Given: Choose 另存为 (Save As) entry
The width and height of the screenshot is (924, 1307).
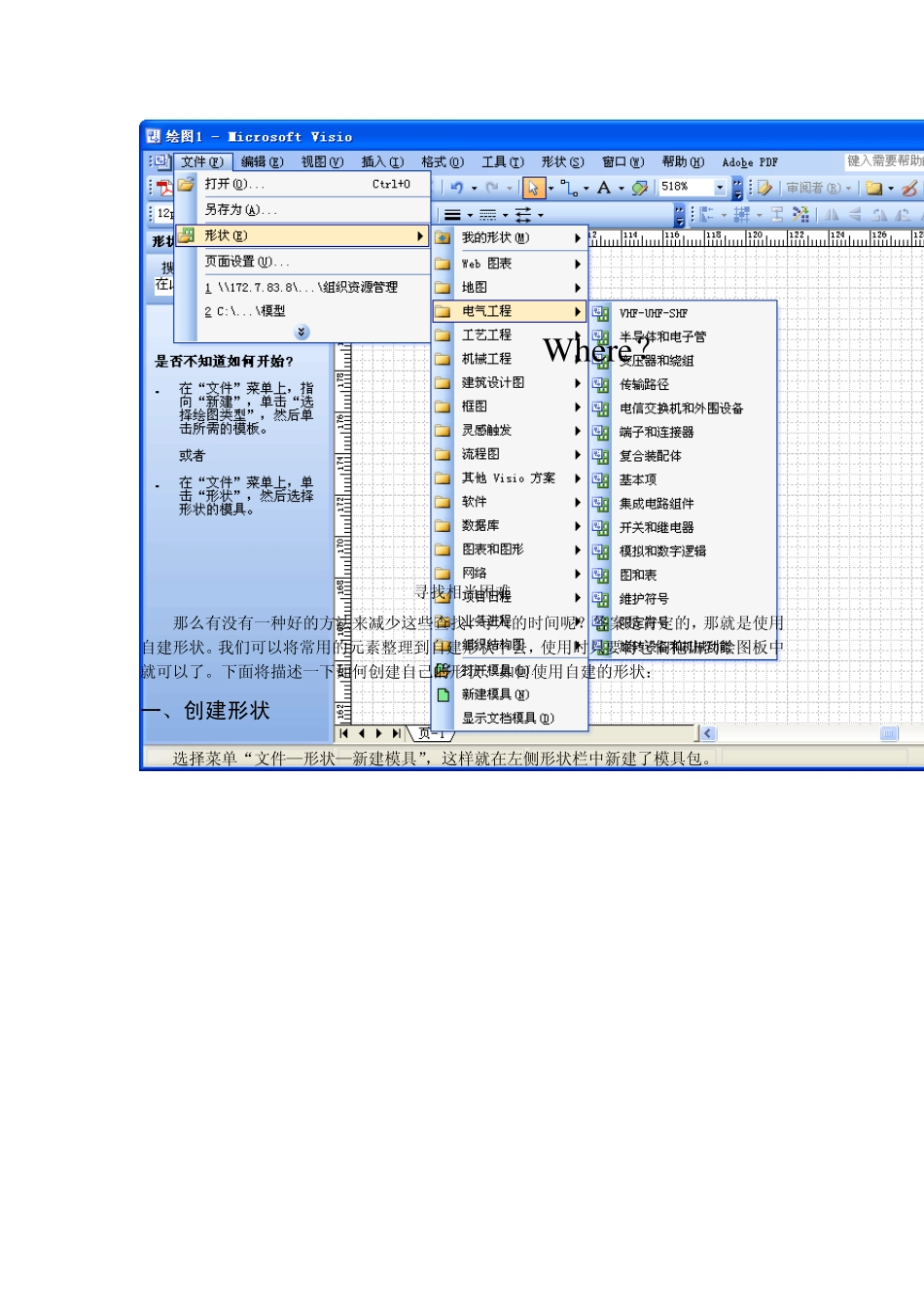Looking at the screenshot, I should [302, 210].
